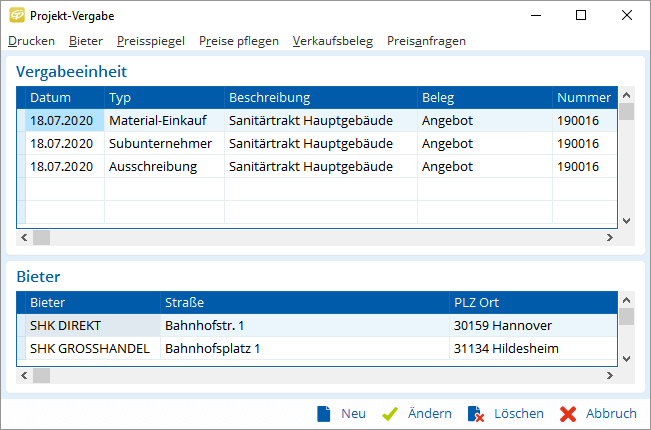Select the SHK GROSSHANDEL bidder row
651x430 pixels.
(x=90, y=348)
